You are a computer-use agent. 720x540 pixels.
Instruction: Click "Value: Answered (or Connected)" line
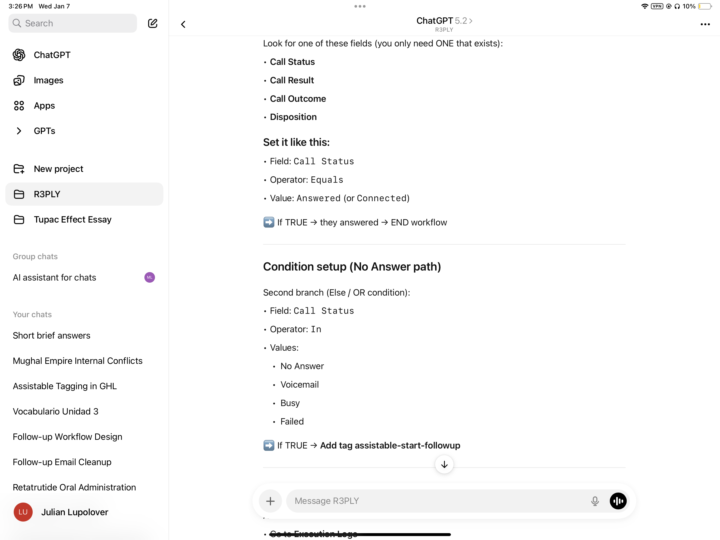coord(339,198)
